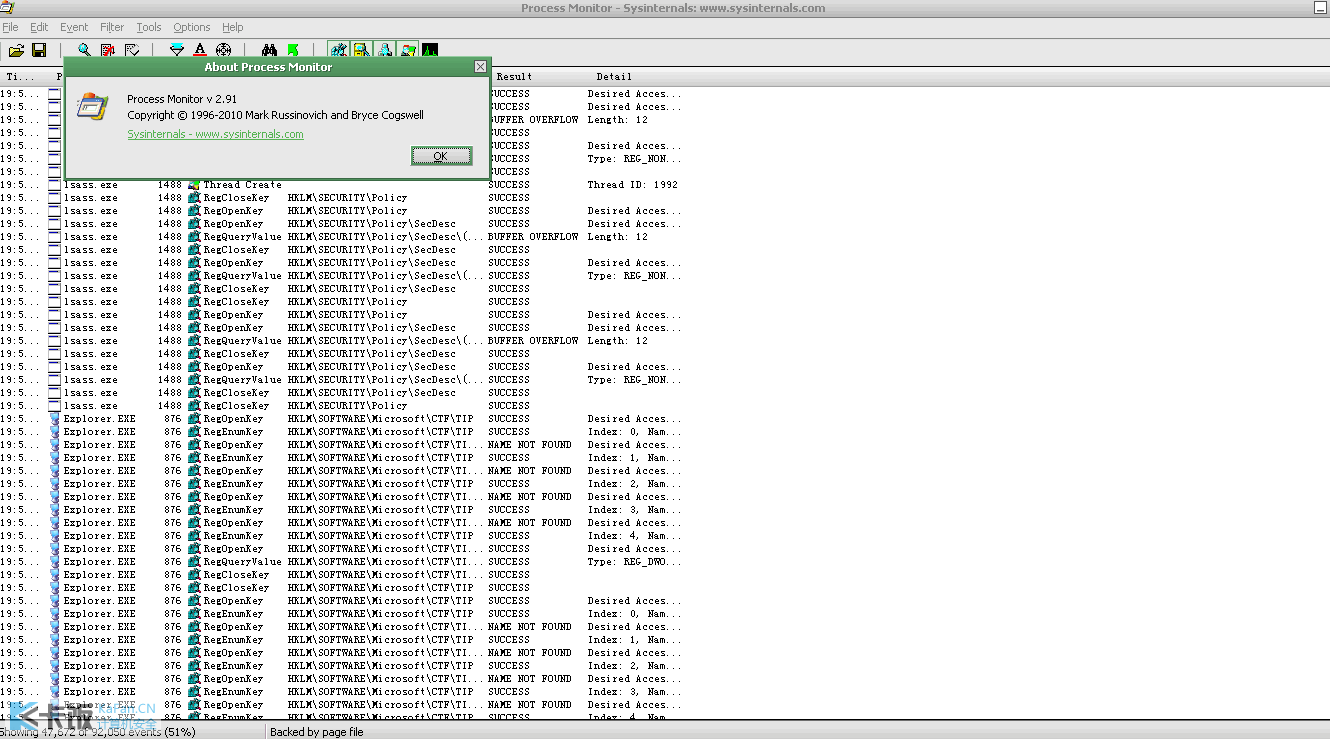Click the green Jump To arrow icon
Image resolution: width=1330 pixels, height=739 pixels.
(293, 50)
